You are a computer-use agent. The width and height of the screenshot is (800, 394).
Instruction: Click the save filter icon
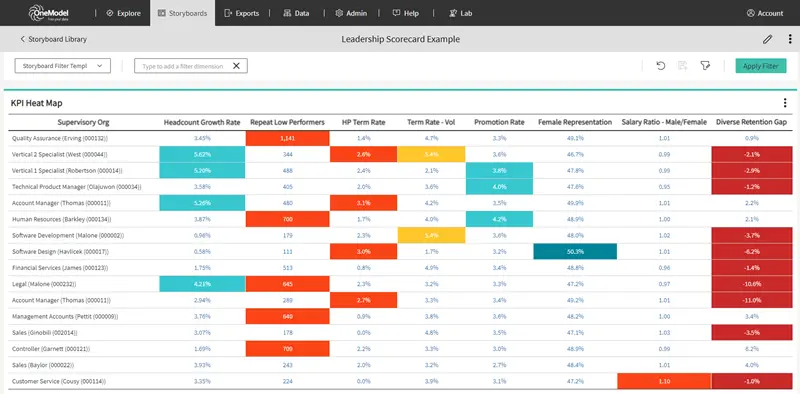coord(683,66)
